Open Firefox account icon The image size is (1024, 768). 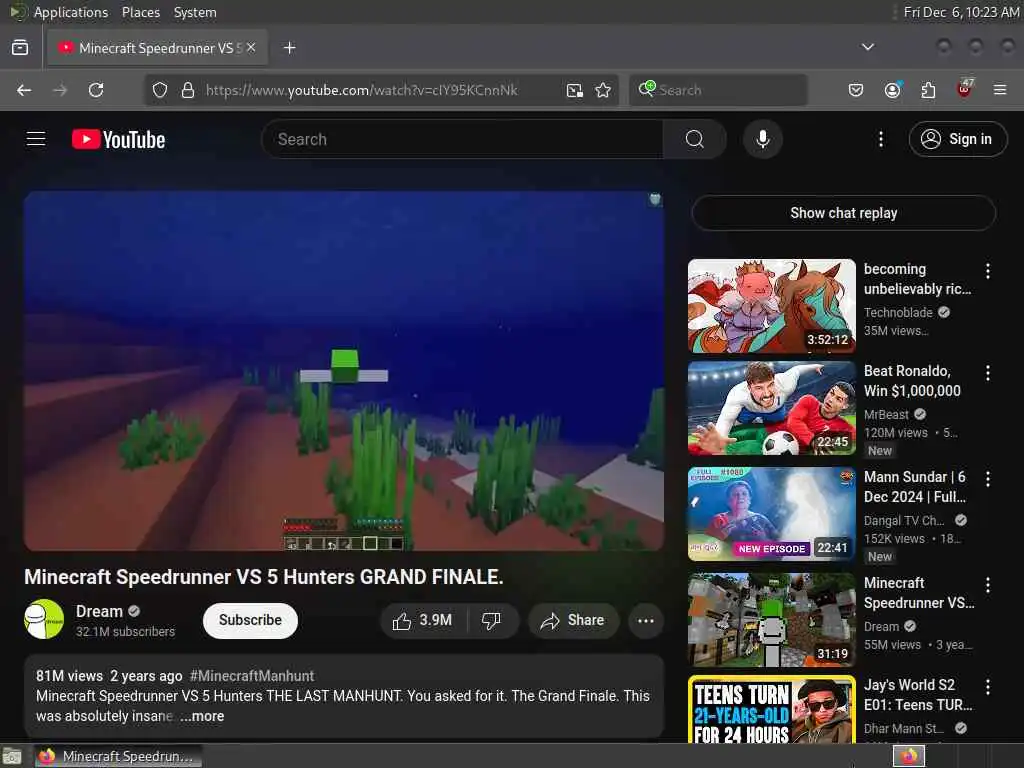[x=892, y=90]
